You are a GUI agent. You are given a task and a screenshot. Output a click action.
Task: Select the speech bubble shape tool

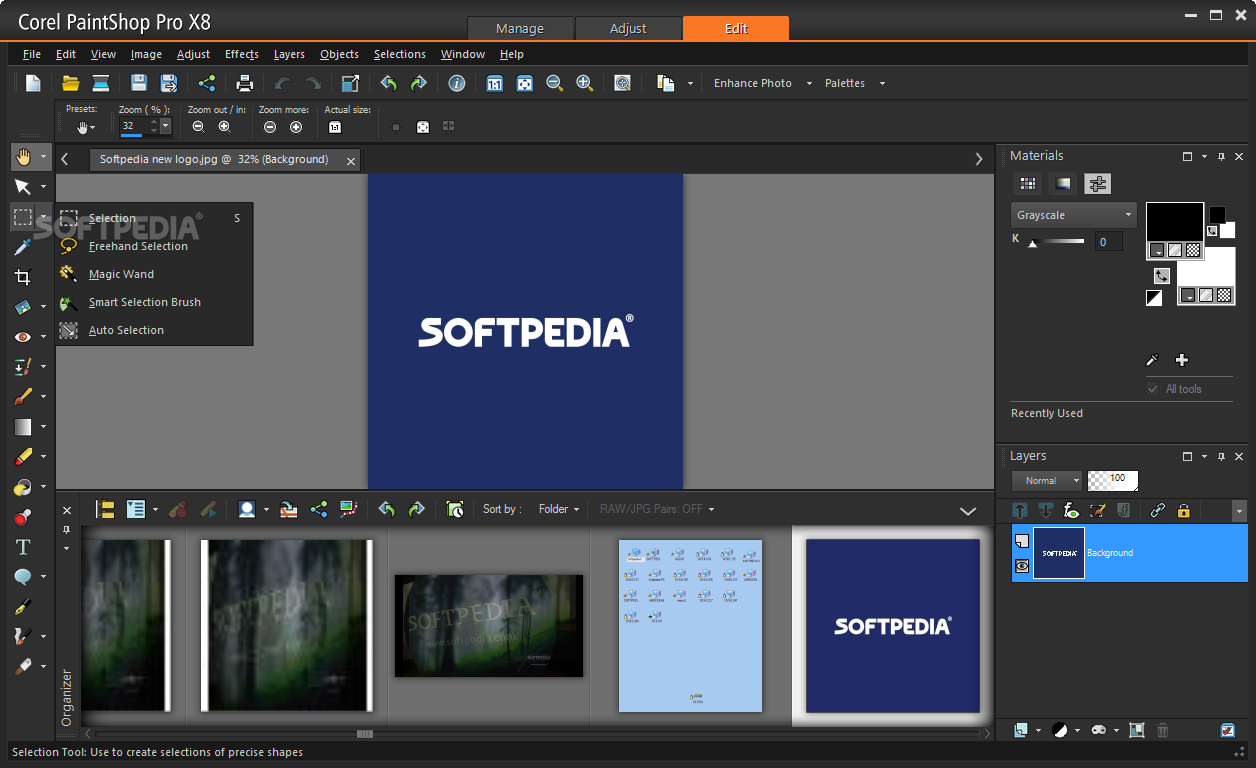(x=23, y=577)
